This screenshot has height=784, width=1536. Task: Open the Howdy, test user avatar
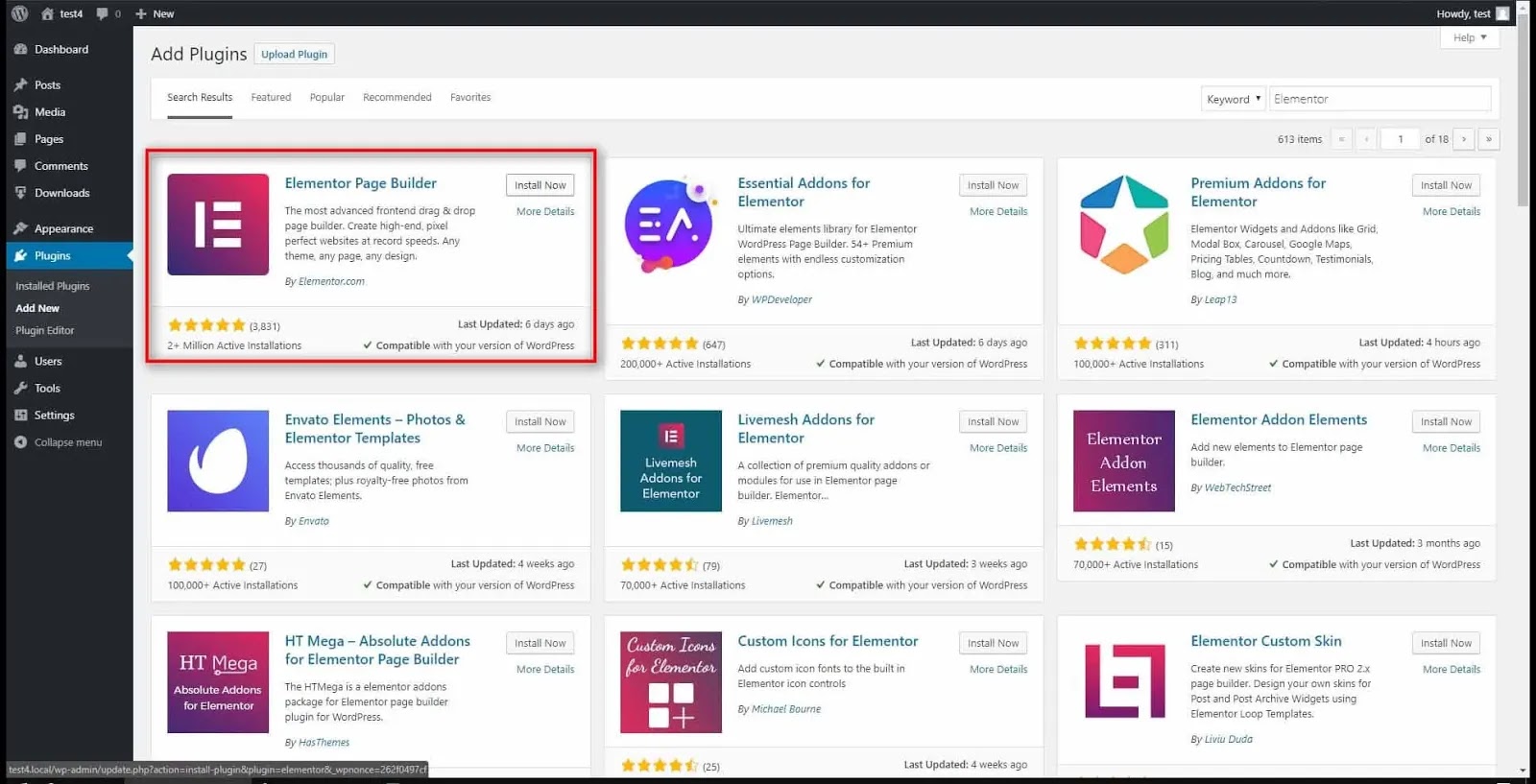coord(1502,13)
